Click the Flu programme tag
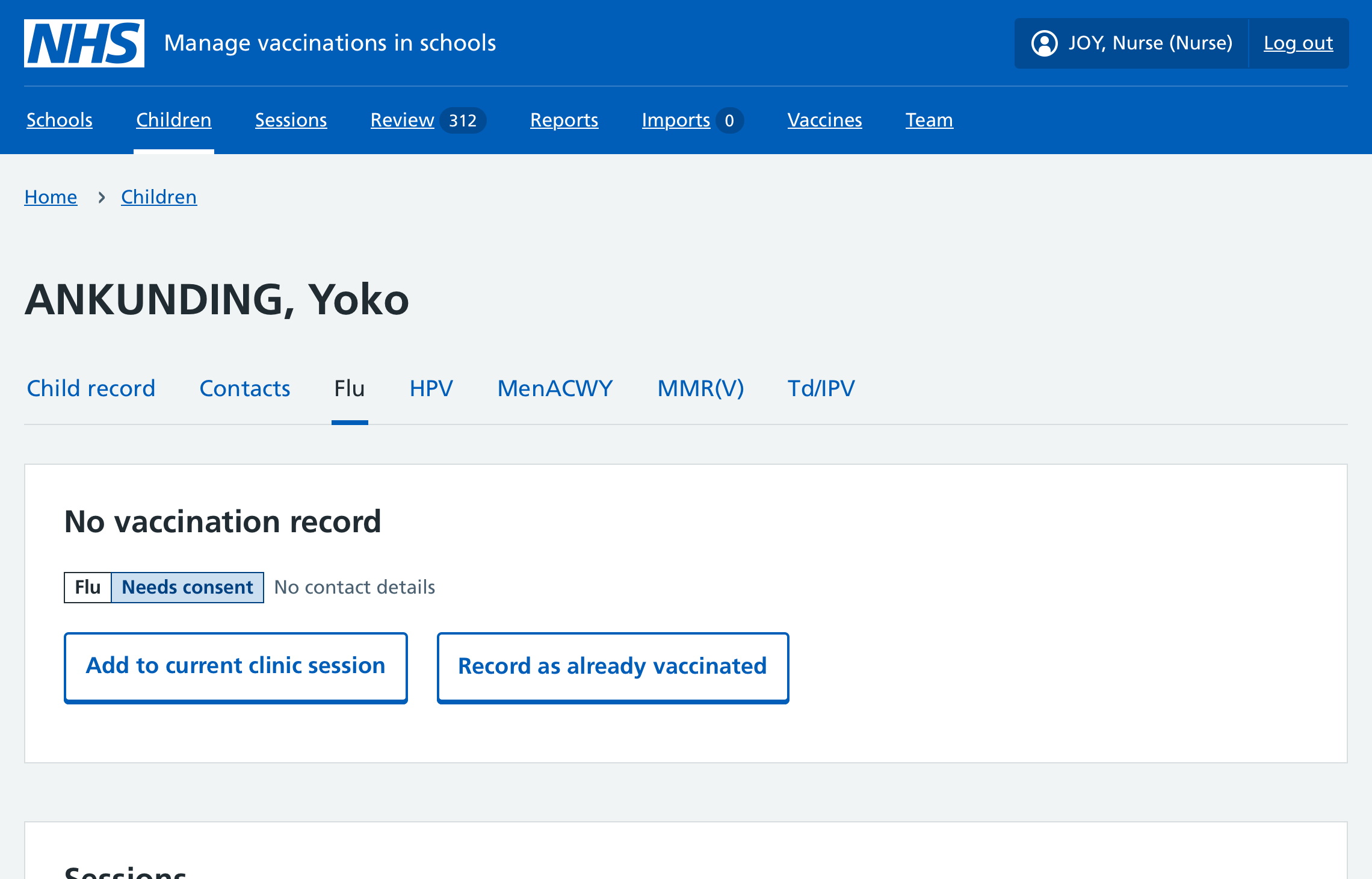 pos(88,587)
